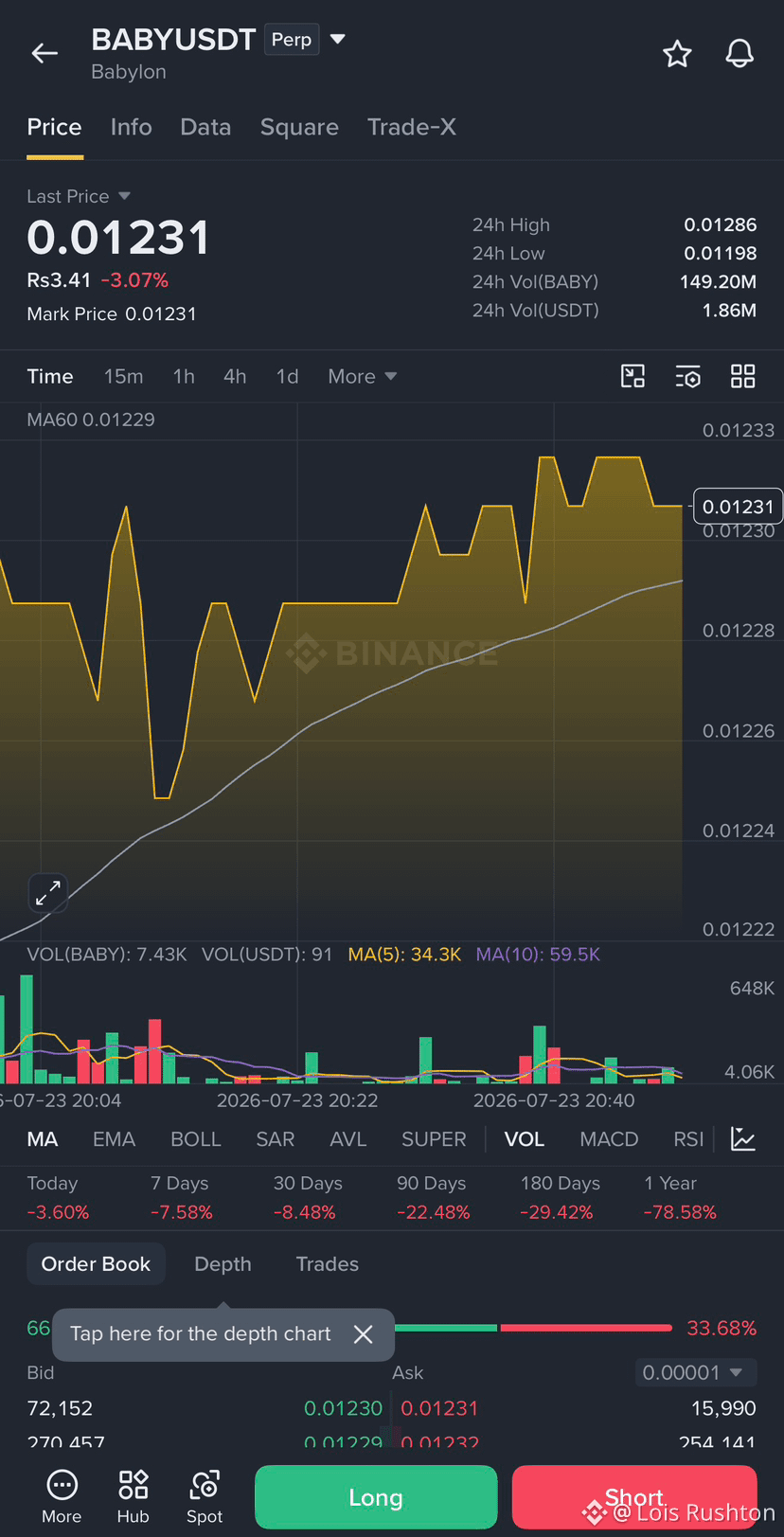Select the 15m chart interval
Viewport: 784px width, 1537px height.
click(124, 377)
